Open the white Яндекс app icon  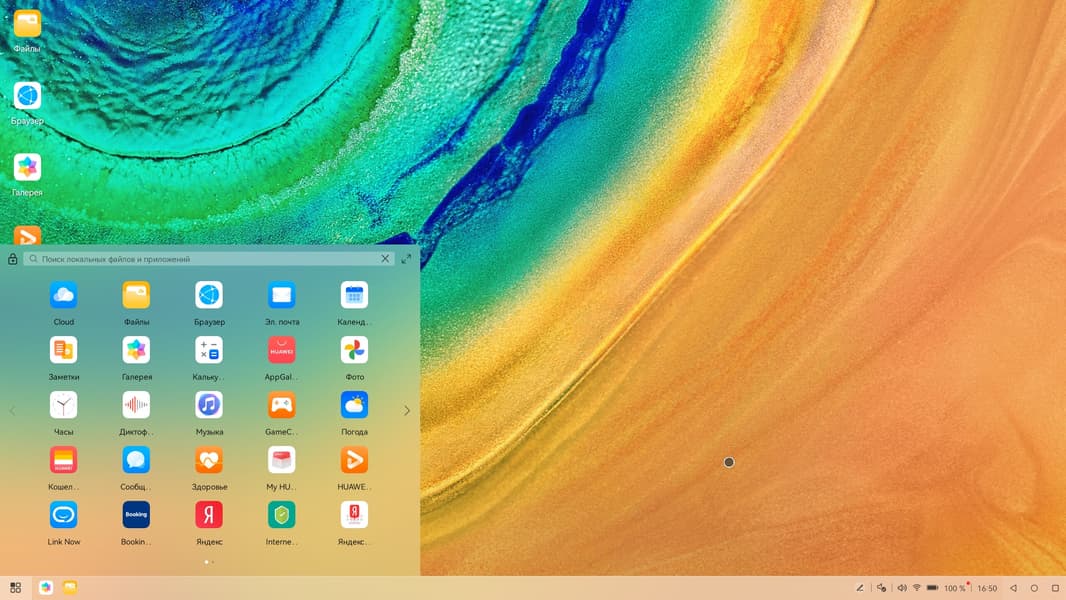pos(354,516)
